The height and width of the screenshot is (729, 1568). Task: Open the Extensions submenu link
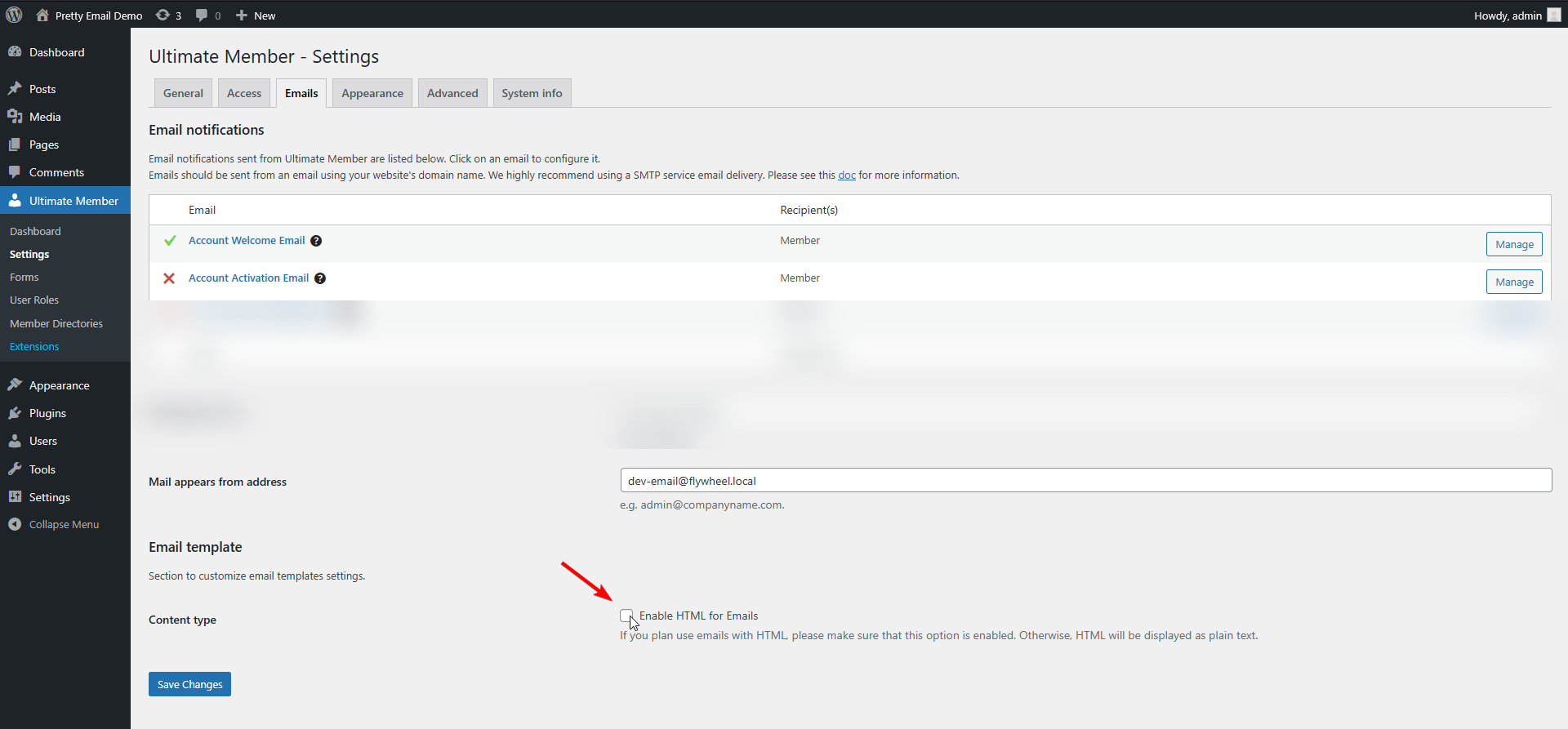34,346
